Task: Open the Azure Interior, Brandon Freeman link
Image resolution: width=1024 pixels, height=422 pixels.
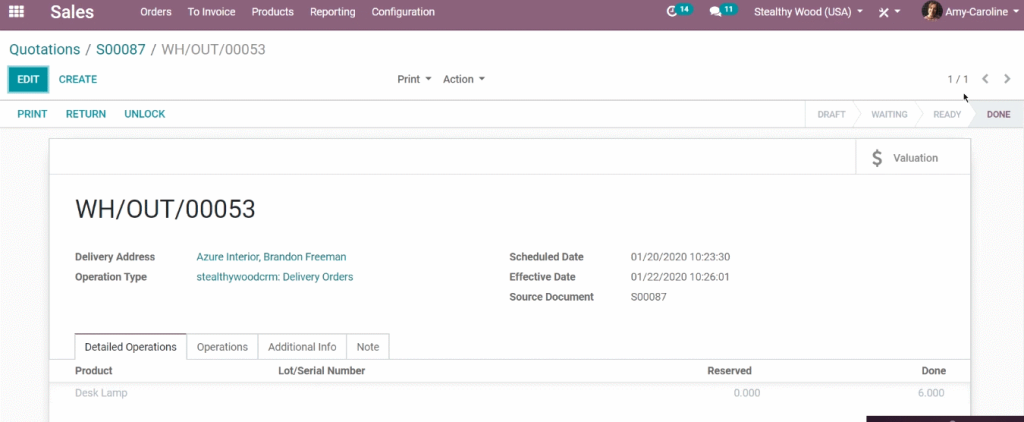Action: 271,257
